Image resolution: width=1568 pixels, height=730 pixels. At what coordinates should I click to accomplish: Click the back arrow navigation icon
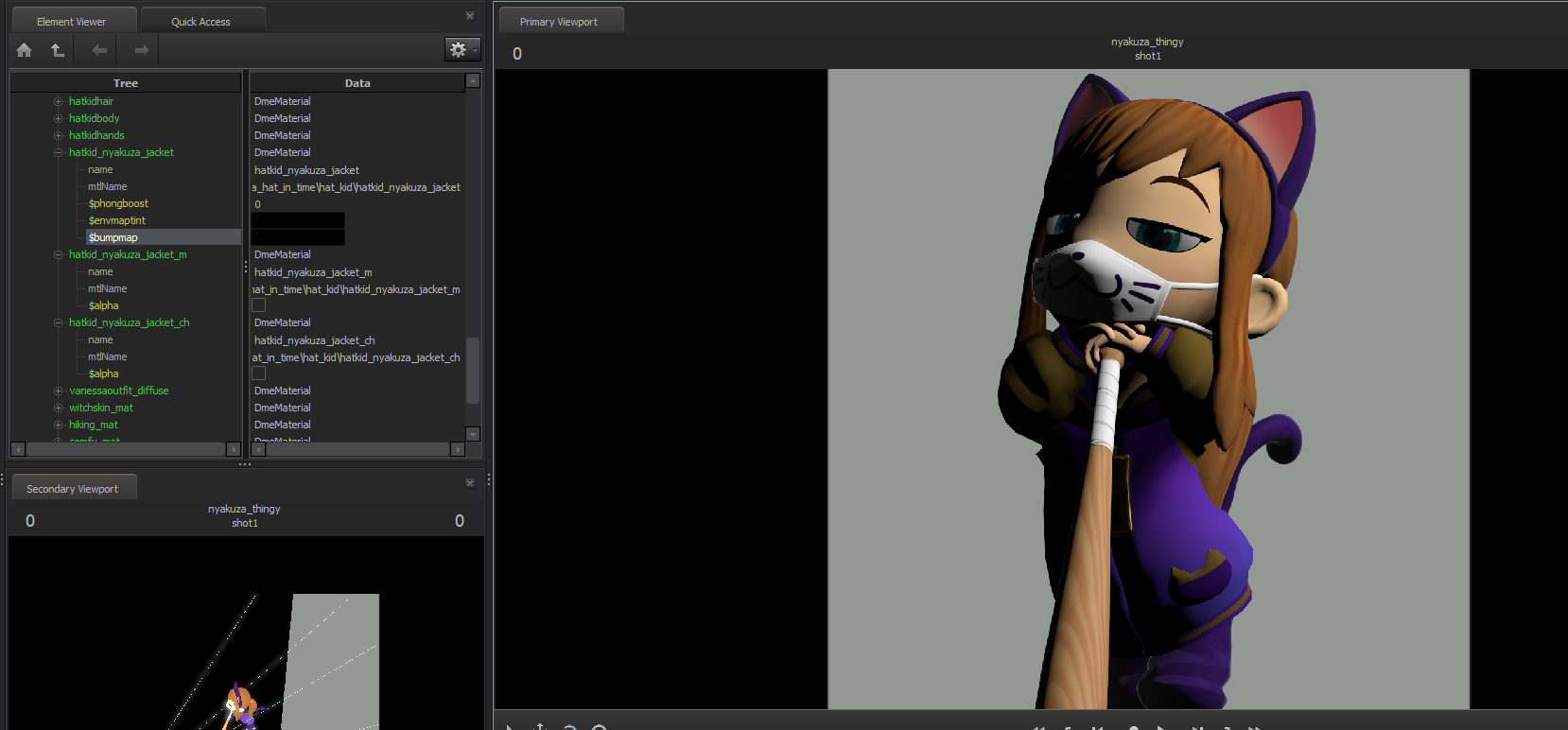point(99,50)
